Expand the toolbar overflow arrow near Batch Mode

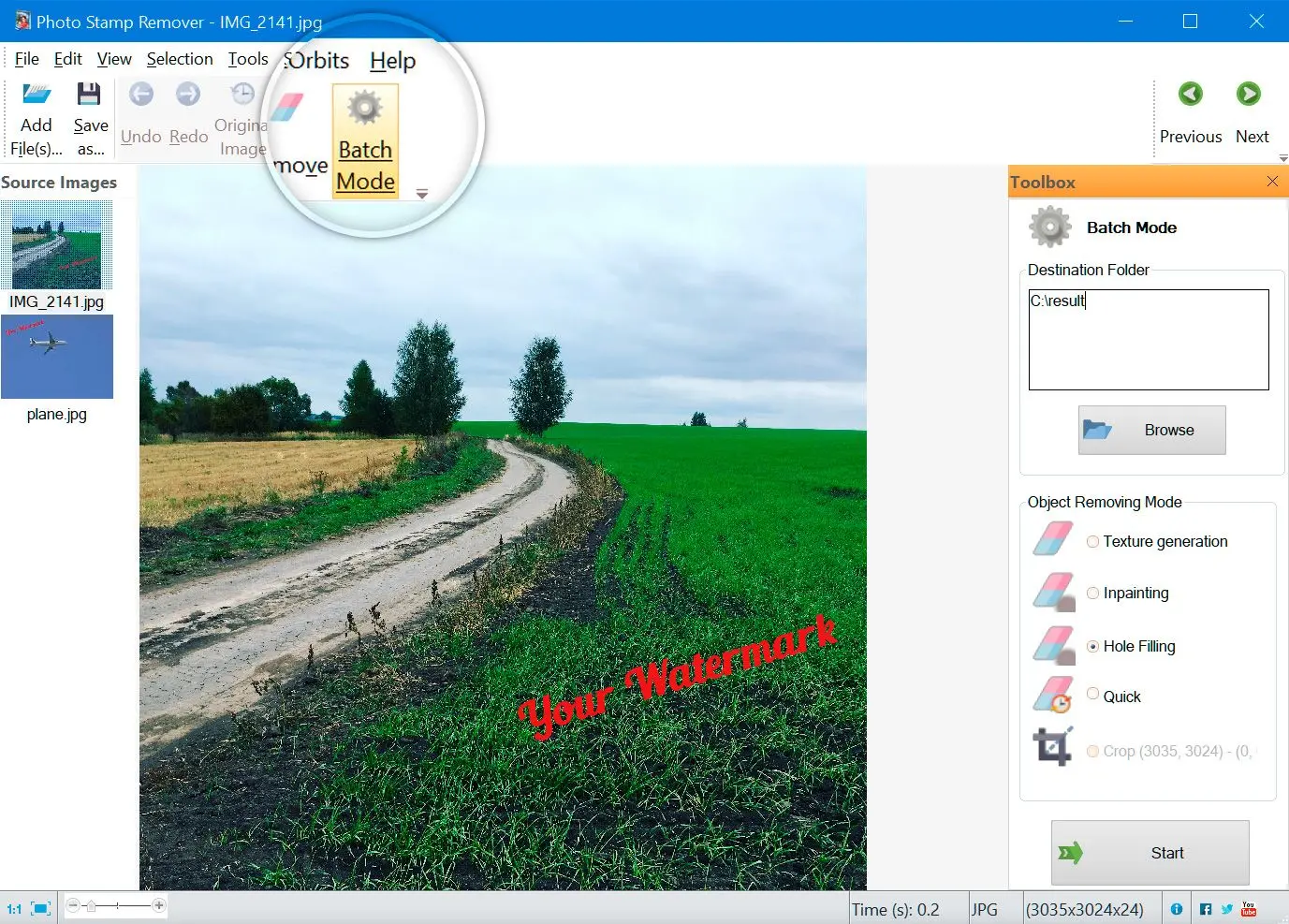[x=422, y=194]
